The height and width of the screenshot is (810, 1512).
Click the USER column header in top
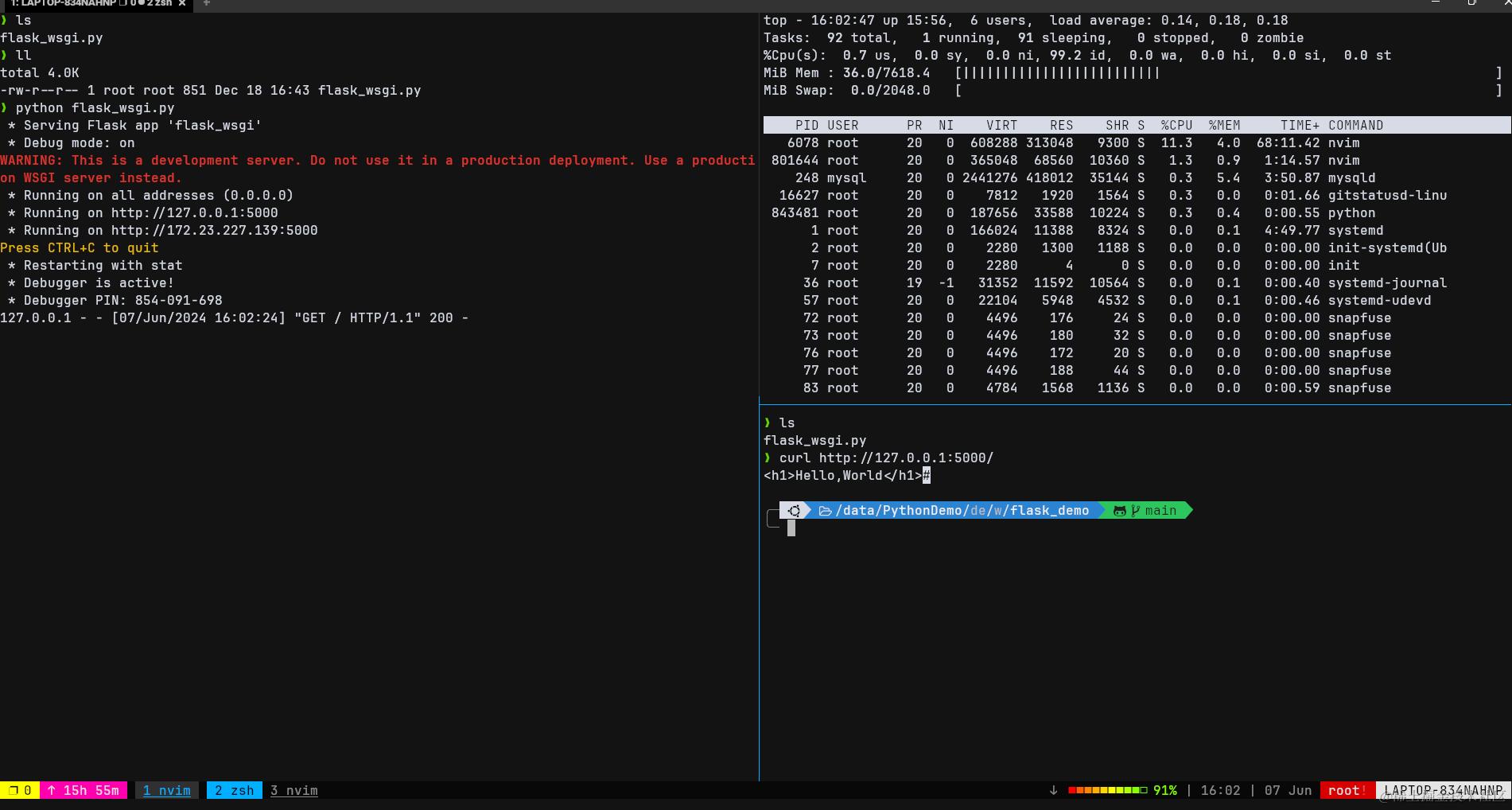click(842, 125)
